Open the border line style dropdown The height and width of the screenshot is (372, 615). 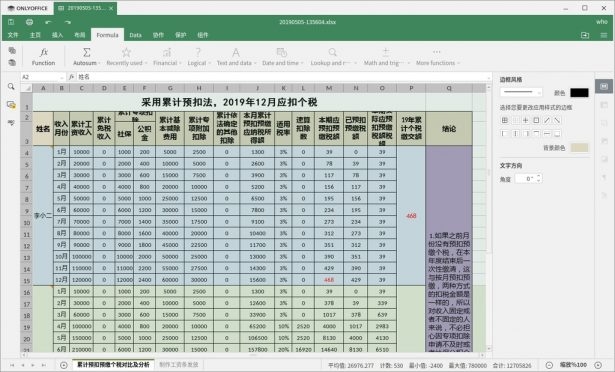[521, 92]
